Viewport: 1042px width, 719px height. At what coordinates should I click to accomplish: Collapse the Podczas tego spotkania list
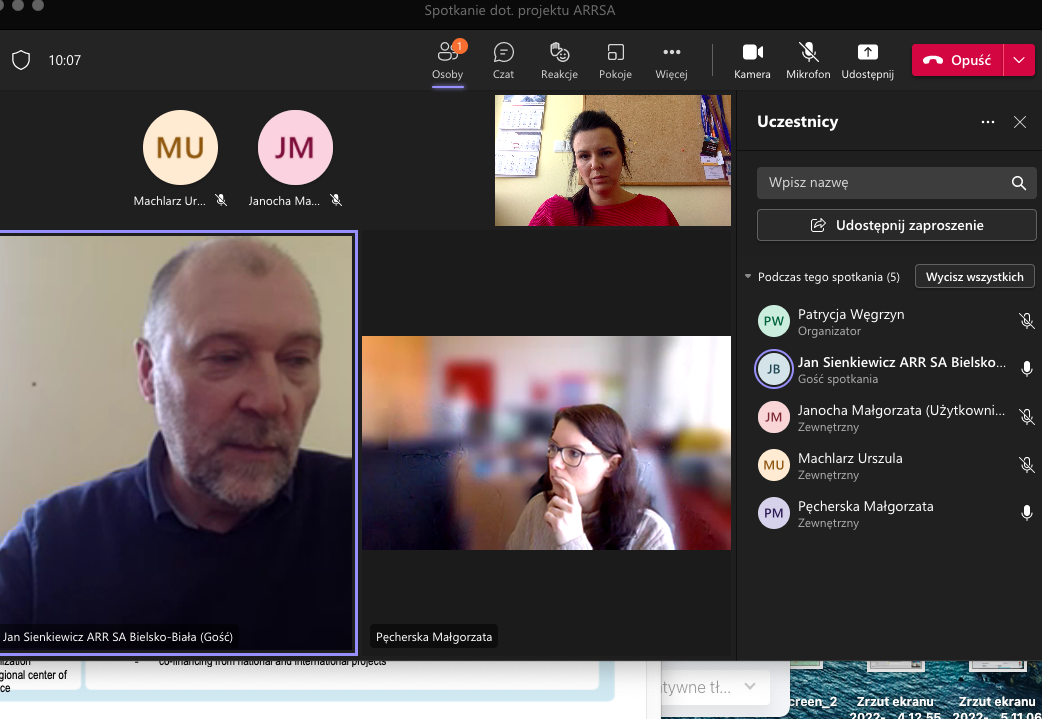click(x=748, y=277)
